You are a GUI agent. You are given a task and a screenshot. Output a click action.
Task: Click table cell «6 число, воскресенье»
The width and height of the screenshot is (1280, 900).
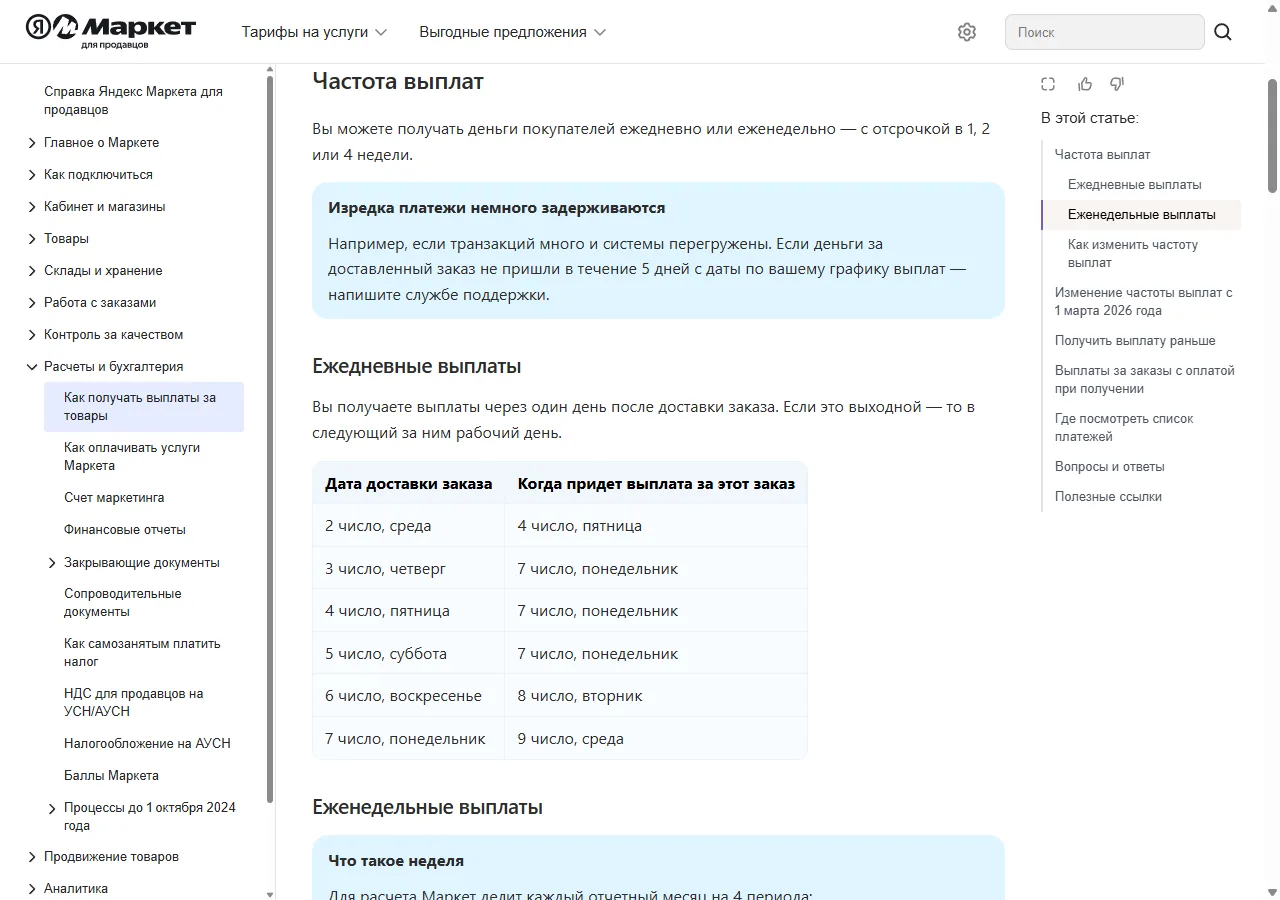408,696
